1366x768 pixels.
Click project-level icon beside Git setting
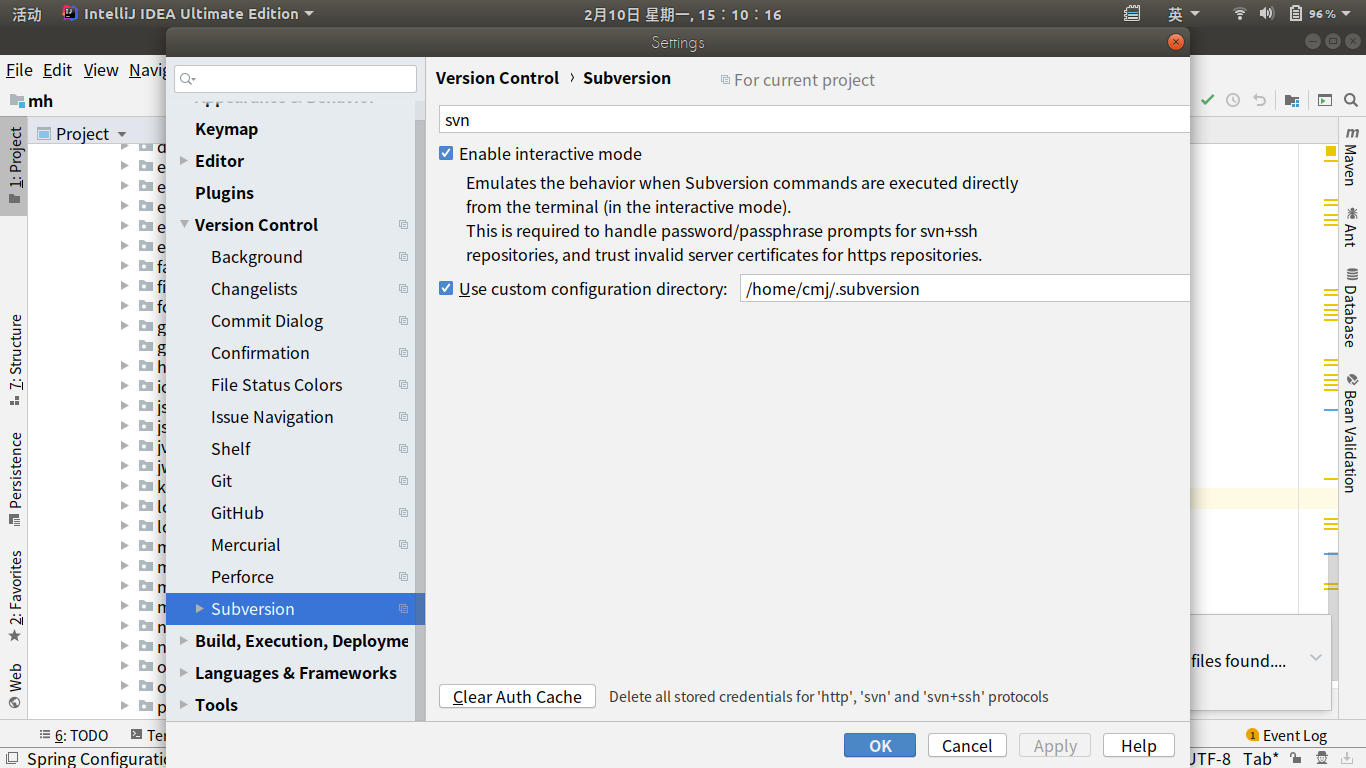[404, 481]
